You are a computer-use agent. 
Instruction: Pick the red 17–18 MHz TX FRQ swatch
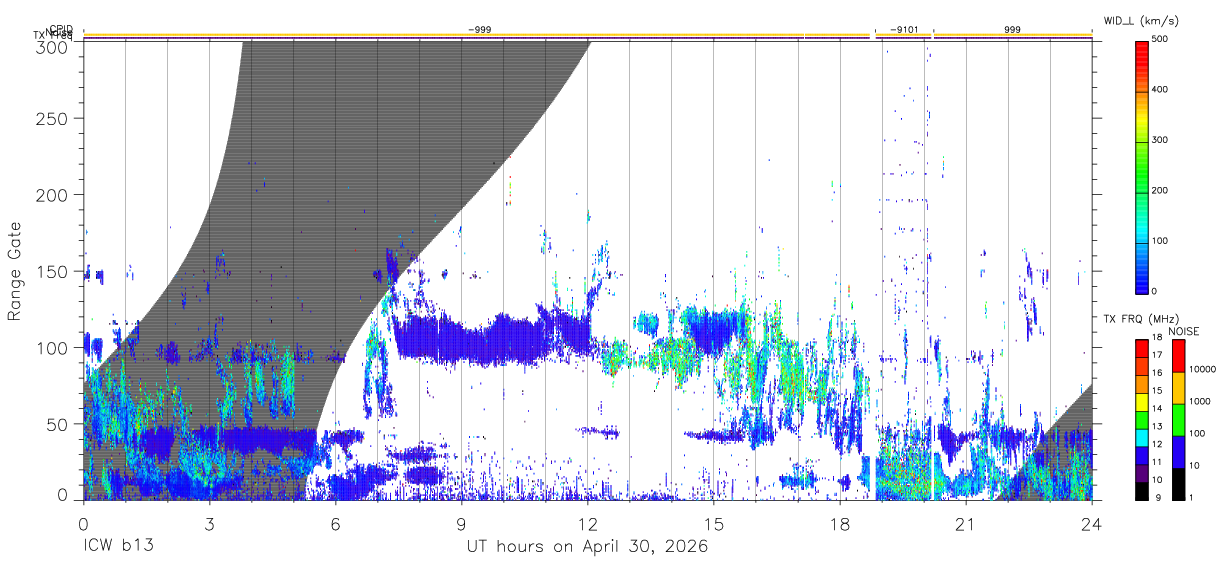coord(1142,348)
